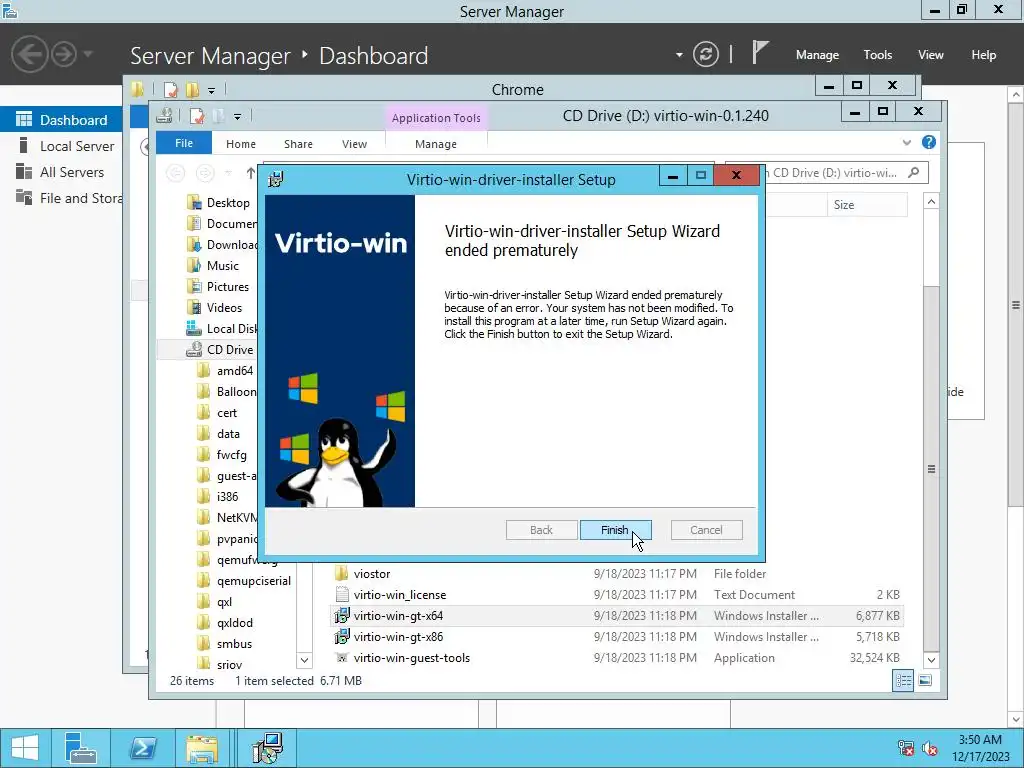Switch to large icons view layout icon

[925, 680]
